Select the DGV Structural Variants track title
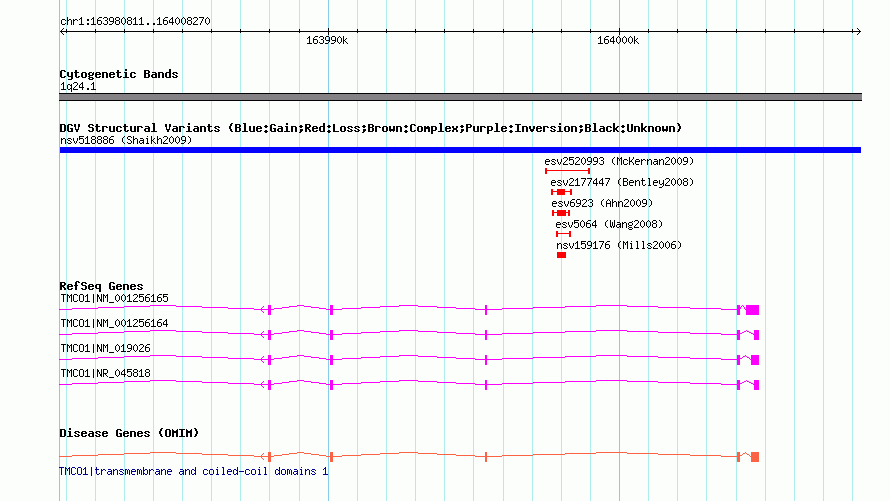Screen dimensions: 890x501 370,128
